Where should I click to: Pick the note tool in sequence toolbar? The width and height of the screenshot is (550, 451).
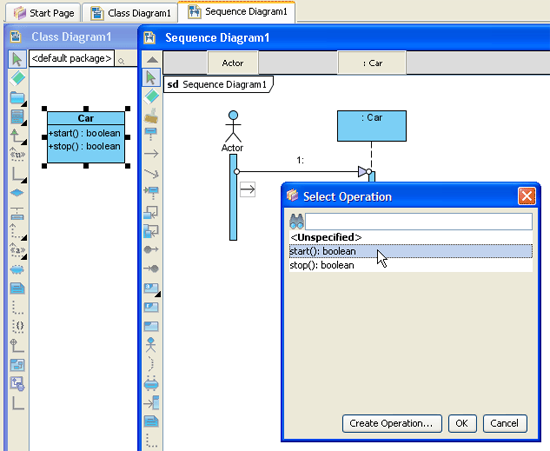[151, 421]
